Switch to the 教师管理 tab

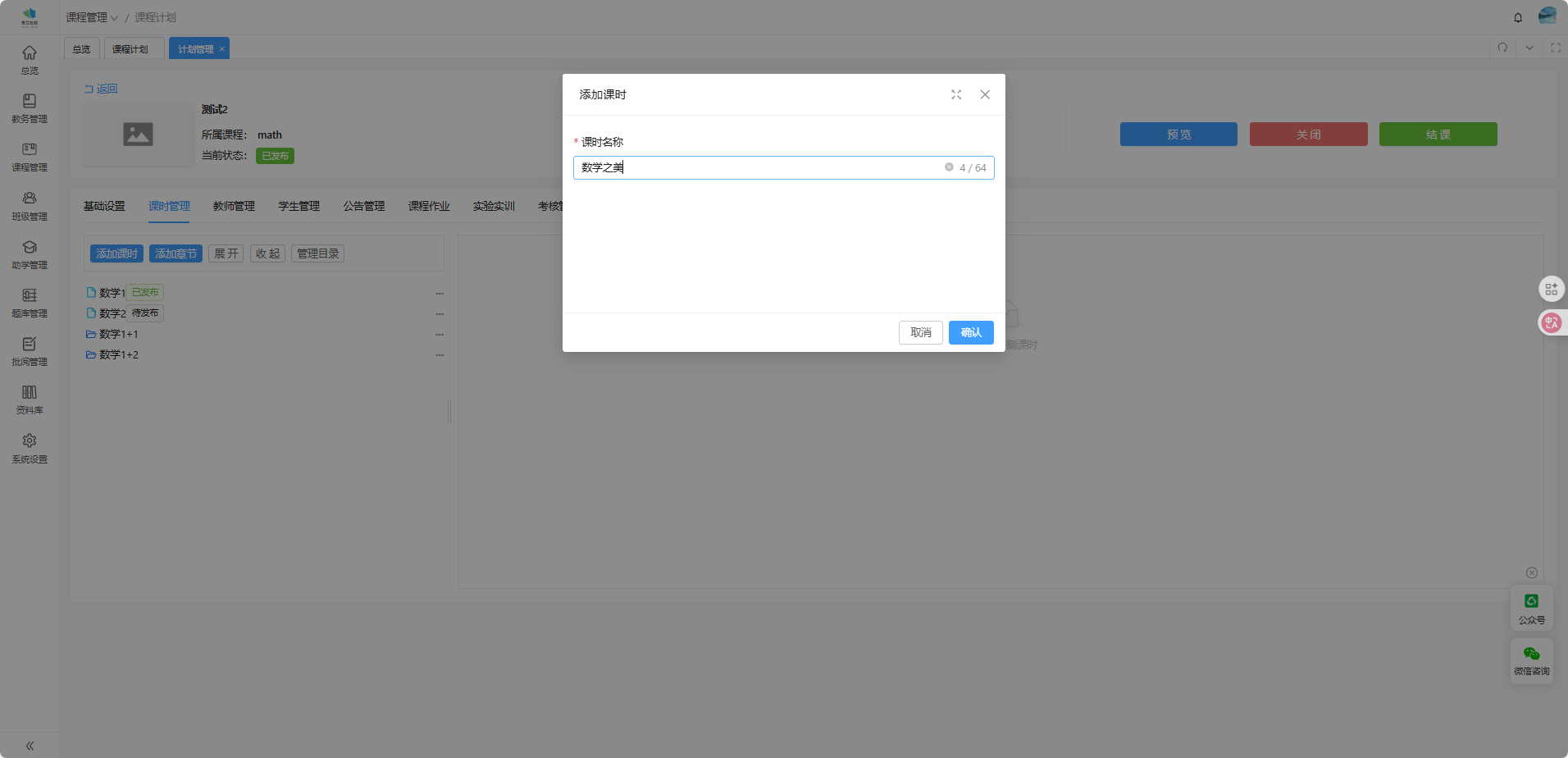coord(234,206)
